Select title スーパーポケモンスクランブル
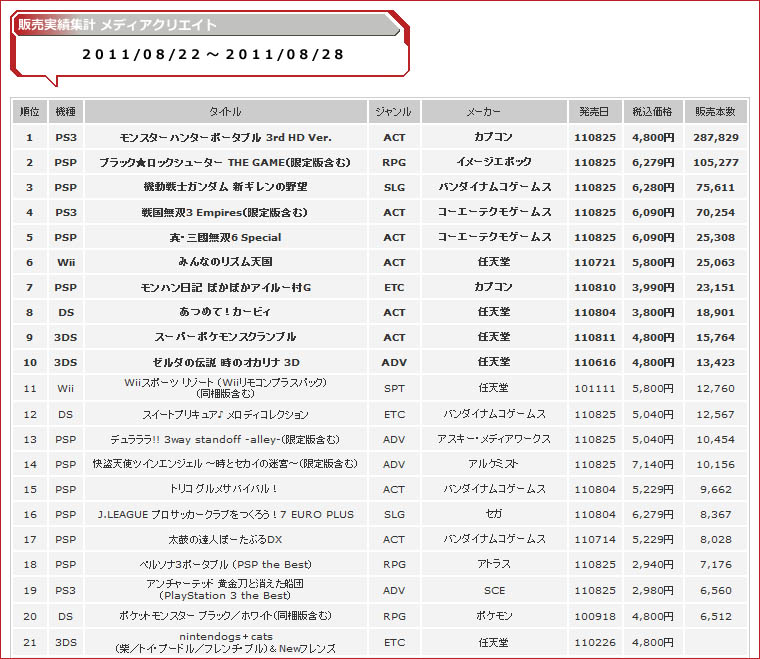This screenshot has height=659, width=760. point(225,337)
